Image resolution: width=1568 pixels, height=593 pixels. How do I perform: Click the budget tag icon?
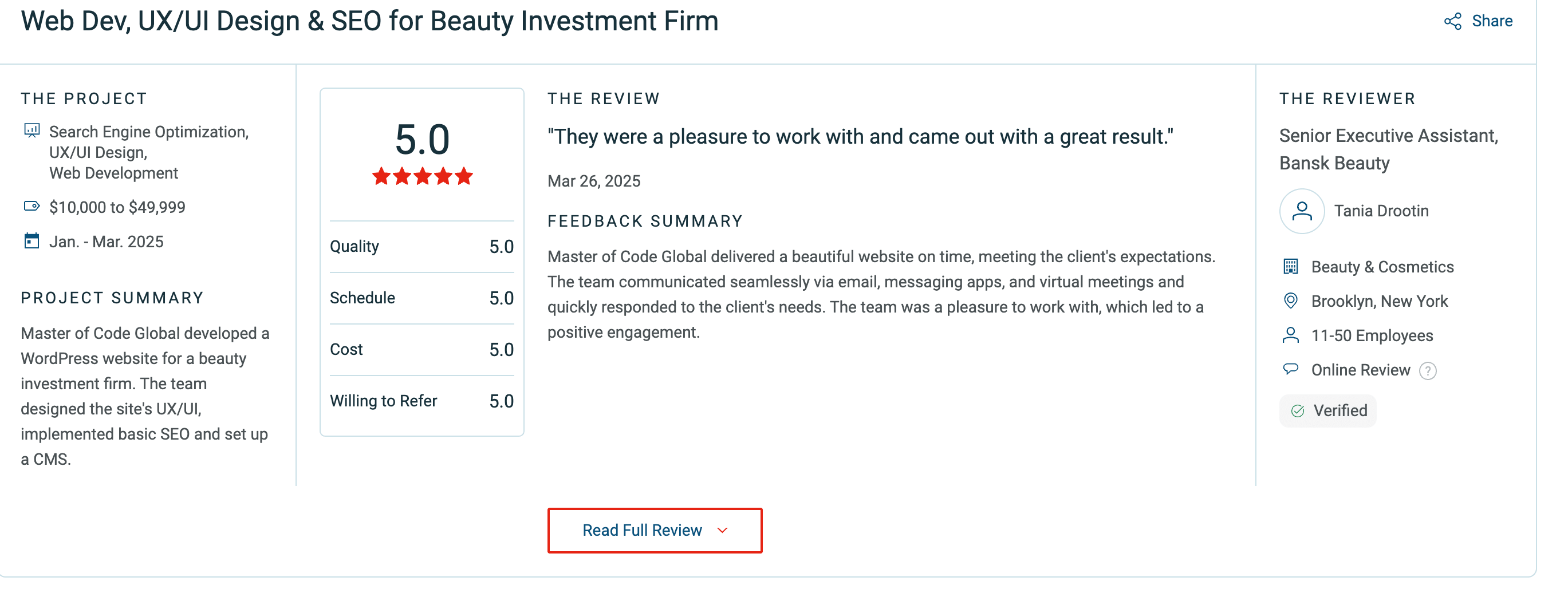(x=31, y=207)
